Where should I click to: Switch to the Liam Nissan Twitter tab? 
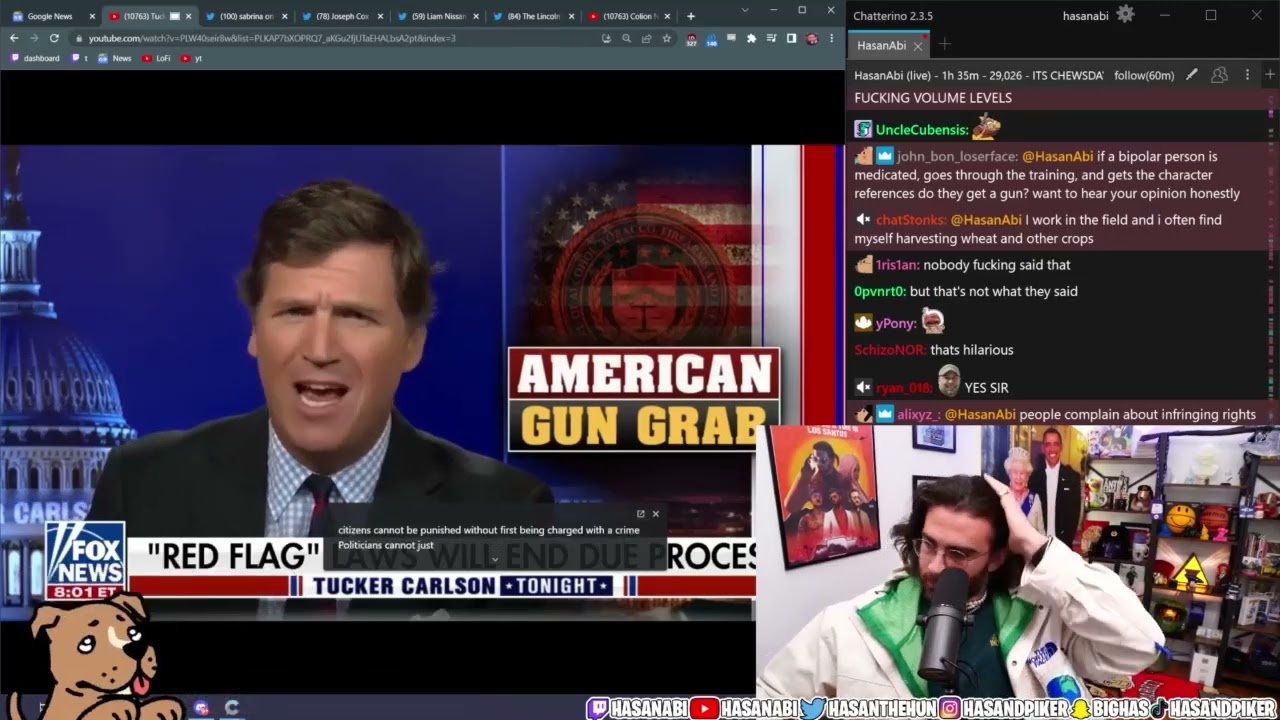point(437,16)
